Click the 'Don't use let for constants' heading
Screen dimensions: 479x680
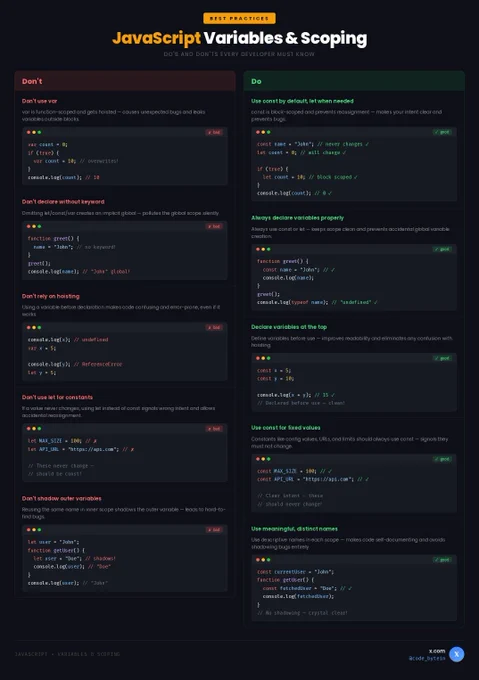point(57,397)
